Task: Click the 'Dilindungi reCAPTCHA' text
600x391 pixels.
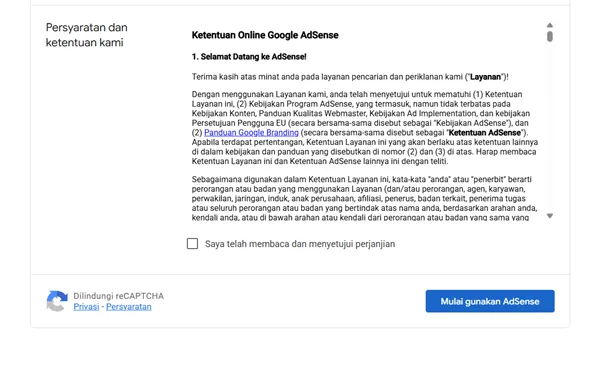Action: [x=119, y=296]
